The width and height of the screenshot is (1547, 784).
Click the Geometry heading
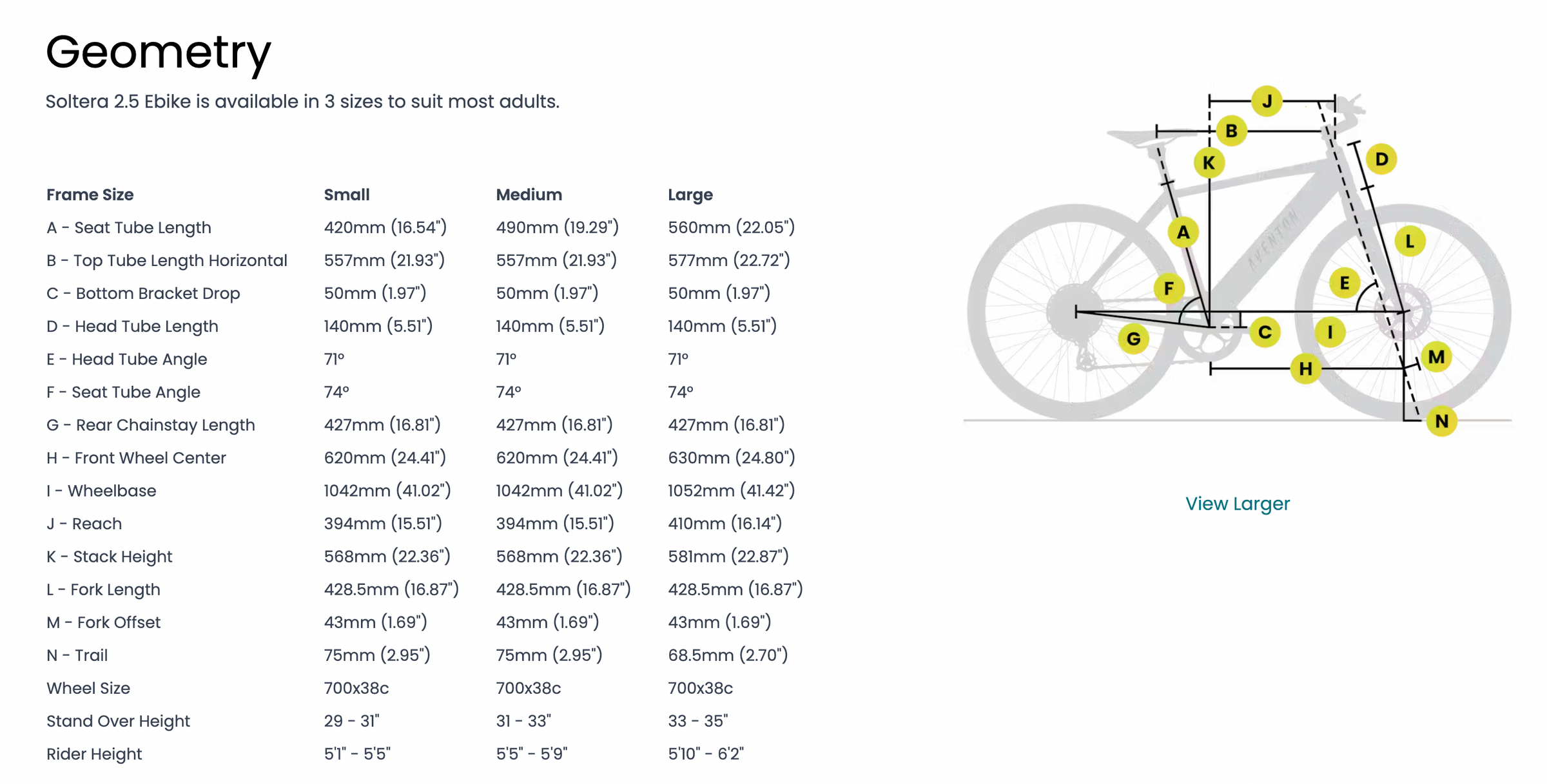click(159, 52)
